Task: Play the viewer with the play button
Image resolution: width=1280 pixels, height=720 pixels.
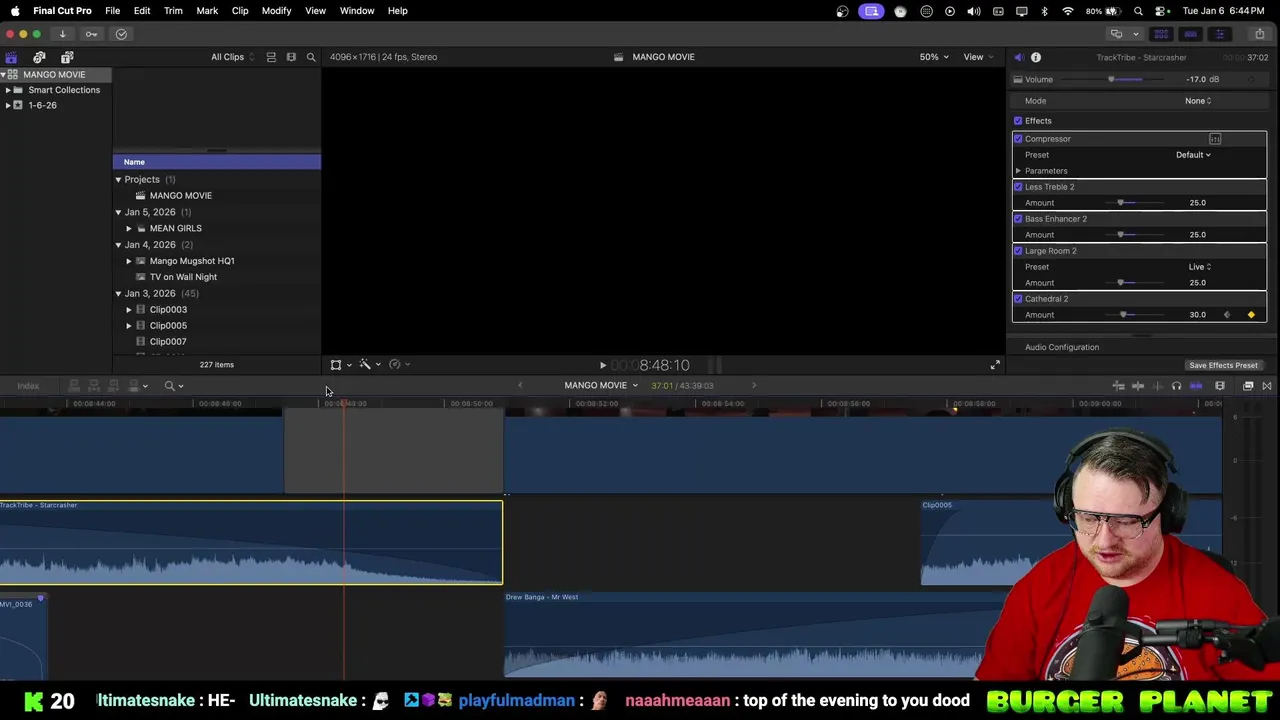Action: [602, 366]
